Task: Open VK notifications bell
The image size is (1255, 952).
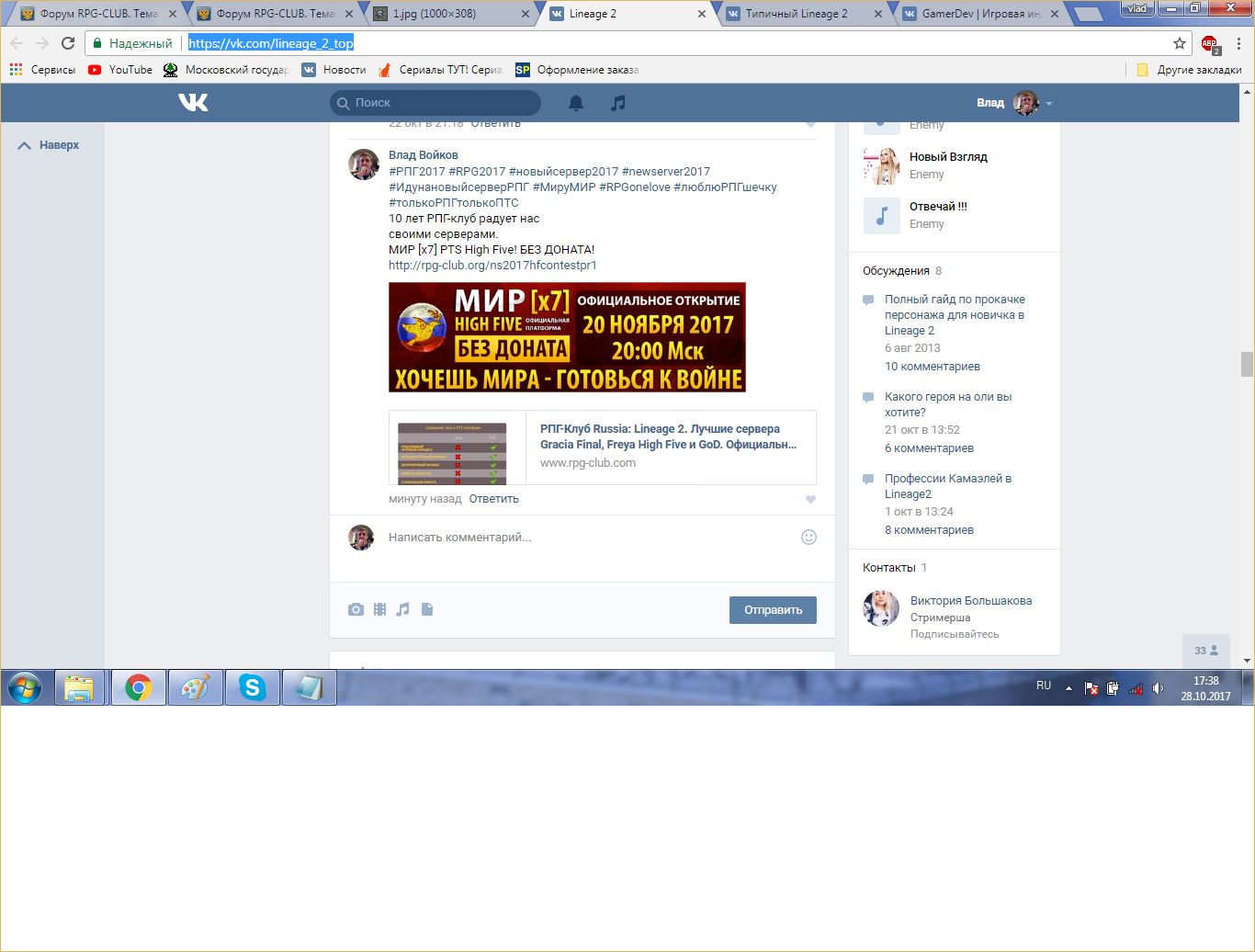Action: (x=576, y=103)
